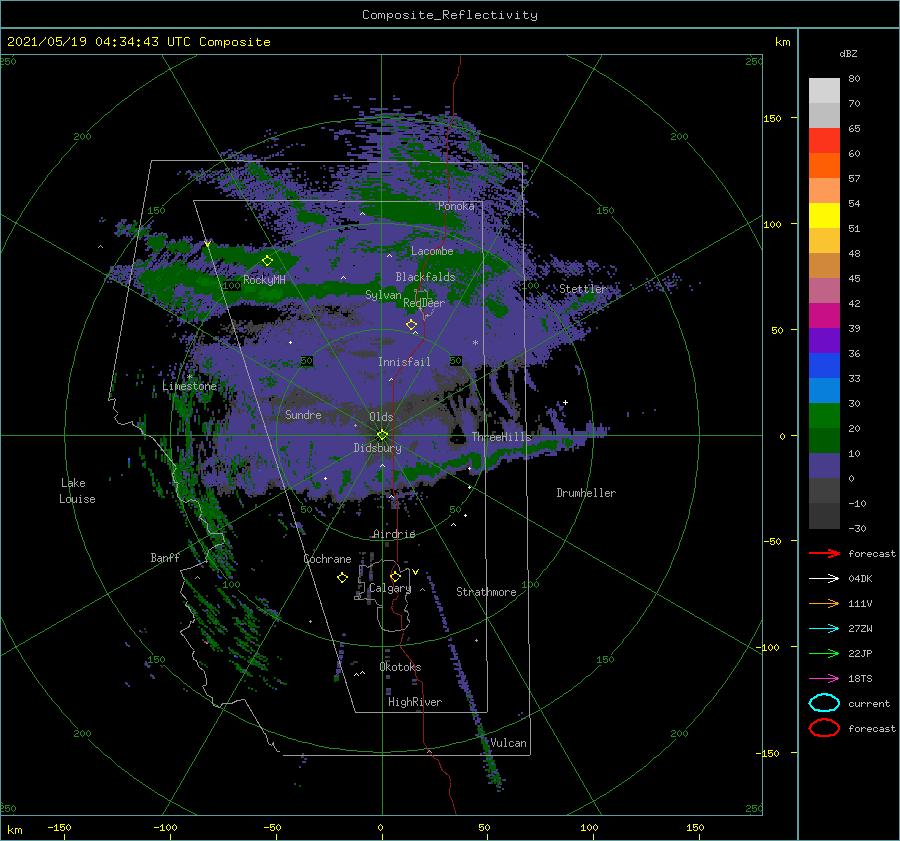The width and height of the screenshot is (900, 841).
Task: Click the Limestone label
Action: tap(189, 386)
